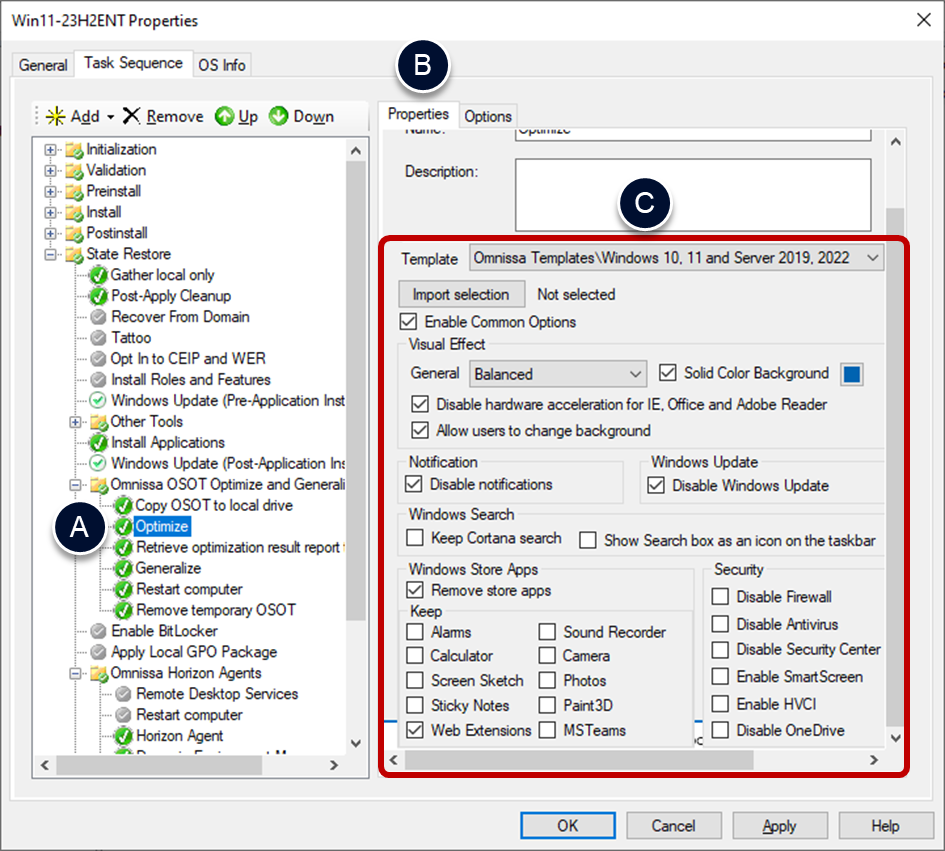
Task: Open the Options tab
Action: tap(488, 116)
